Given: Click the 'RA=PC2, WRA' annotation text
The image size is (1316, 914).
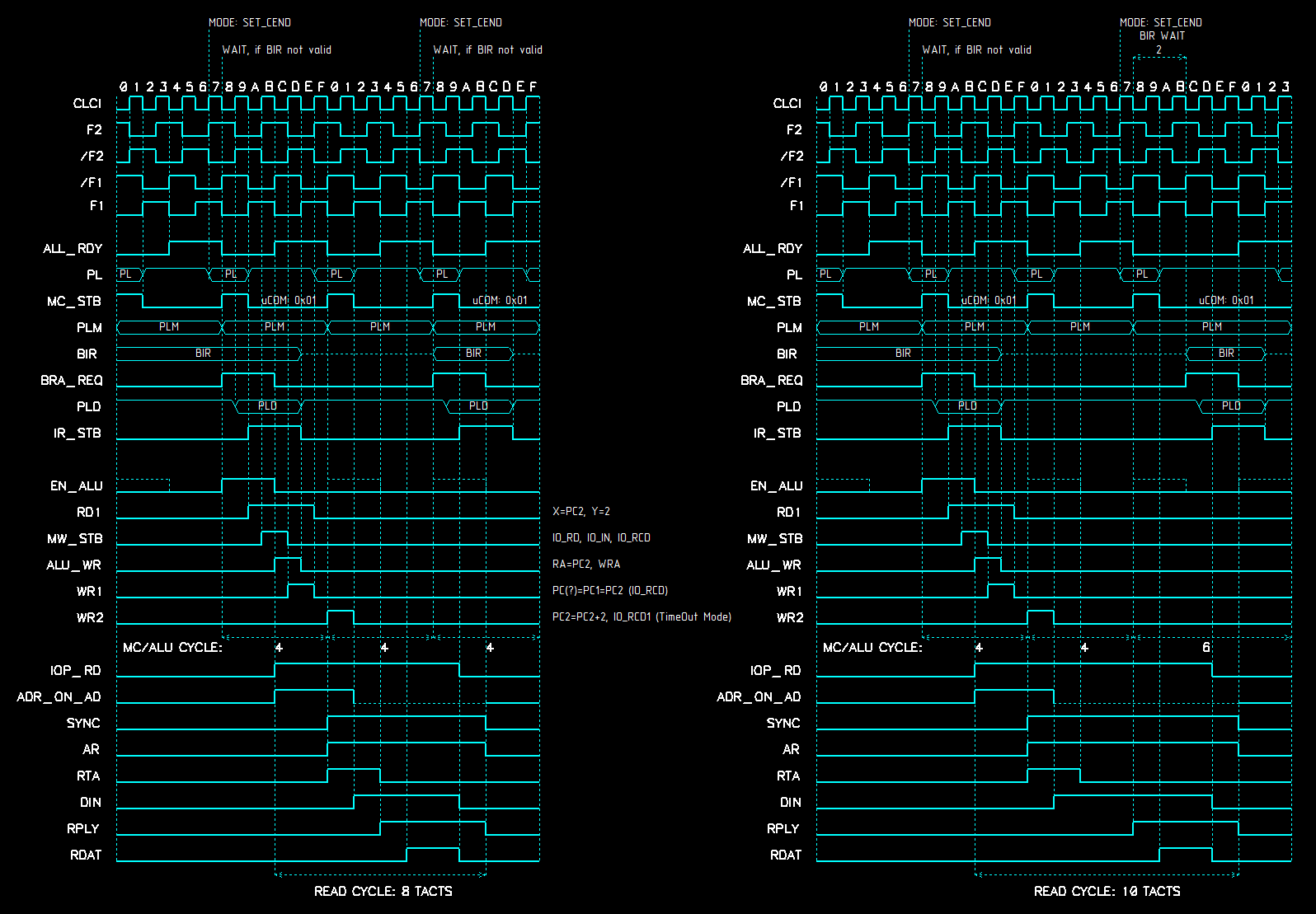Looking at the screenshot, I should [x=585, y=565].
